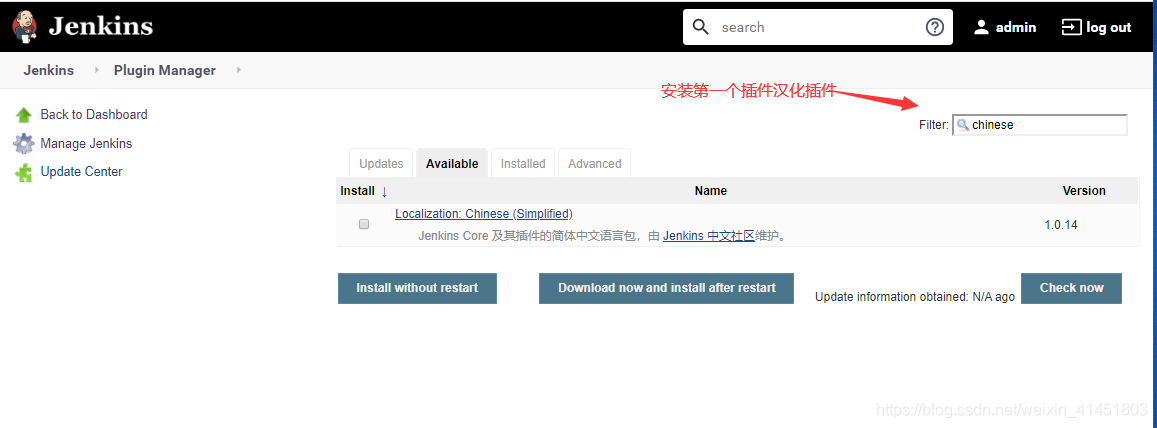Click the magnifier icon in Filter box

pyautogui.click(x=963, y=125)
